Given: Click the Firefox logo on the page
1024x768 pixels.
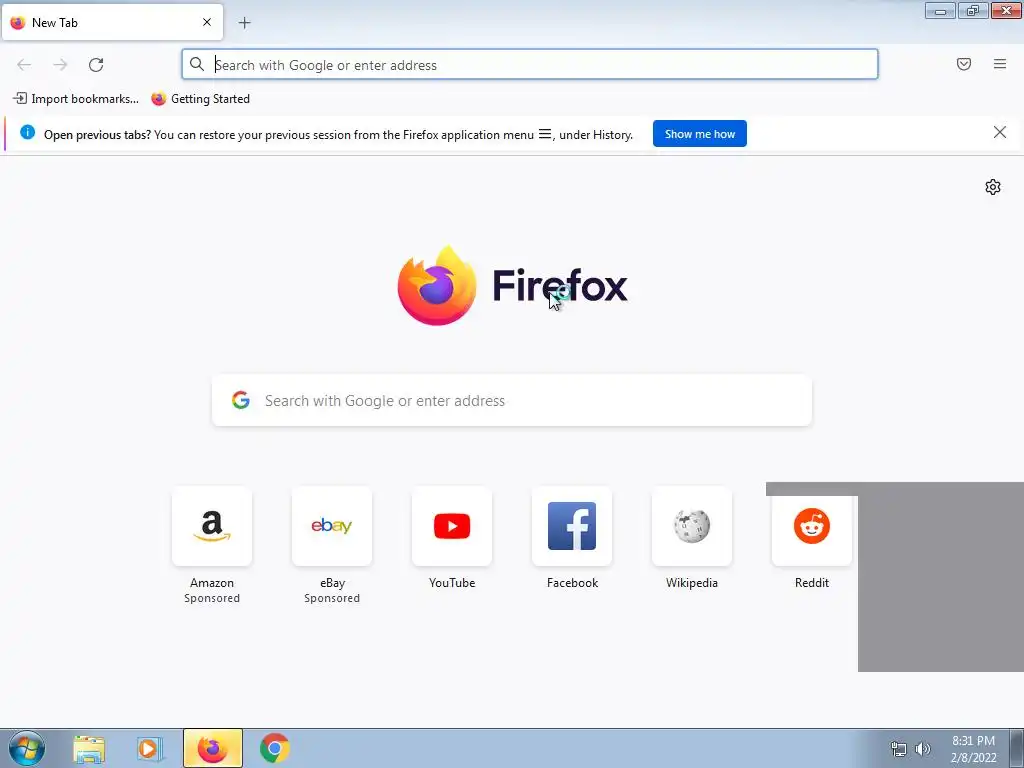Looking at the screenshot, I should tap(436, 285).
